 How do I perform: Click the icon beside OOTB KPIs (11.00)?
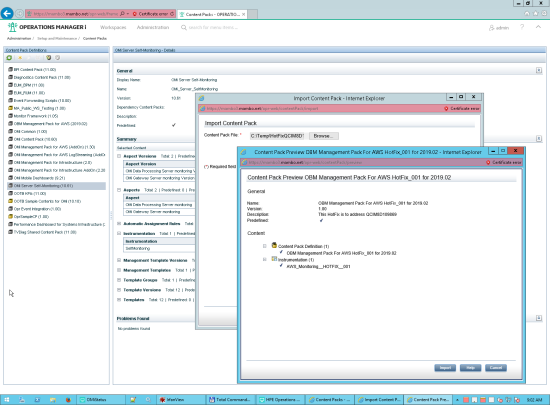[x=11, y=193]
